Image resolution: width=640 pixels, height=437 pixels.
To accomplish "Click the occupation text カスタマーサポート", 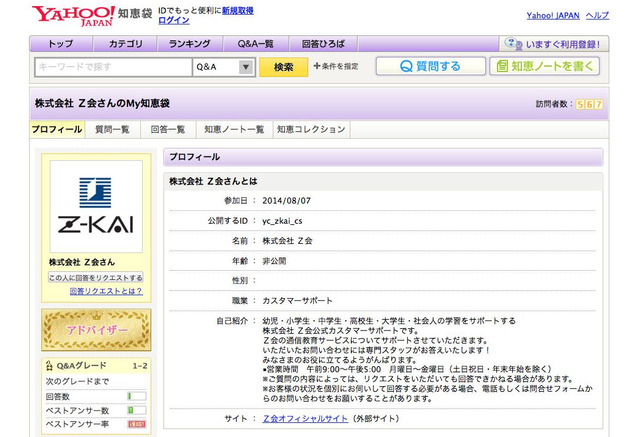I will (x=297, y=301).
